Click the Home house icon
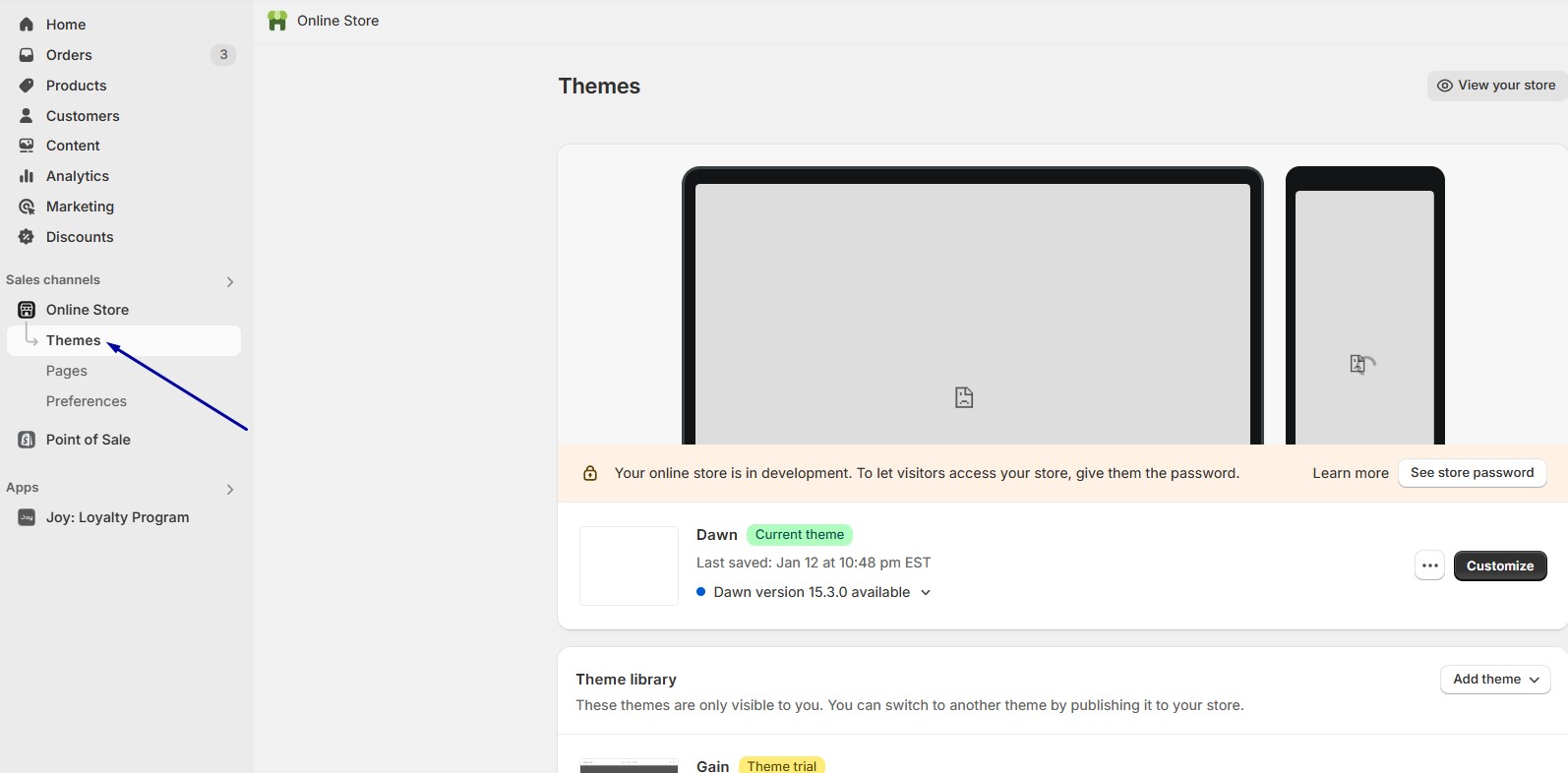Viewport: 1568px width, 773px height. pos(27,25)
